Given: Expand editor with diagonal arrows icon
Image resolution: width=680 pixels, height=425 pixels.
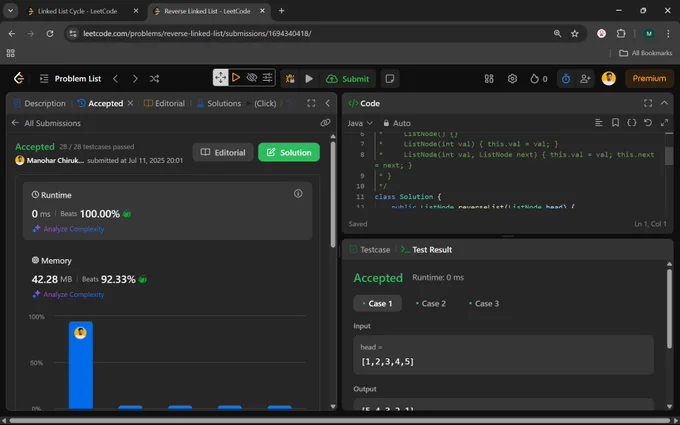Looking at the screenshot, I should pyautogui.click(x=664, y=123).
